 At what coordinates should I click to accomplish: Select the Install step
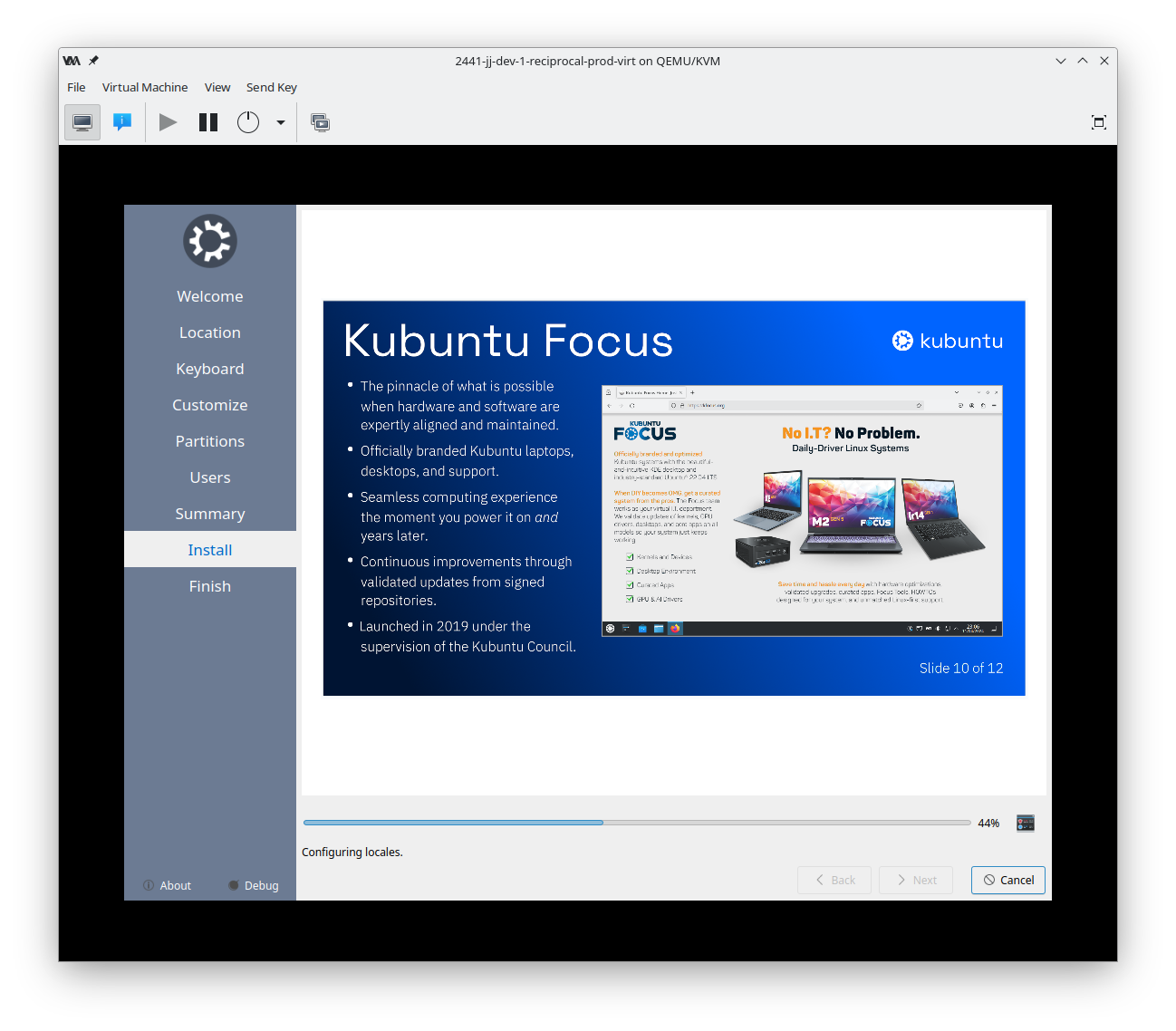pos(210,550)
